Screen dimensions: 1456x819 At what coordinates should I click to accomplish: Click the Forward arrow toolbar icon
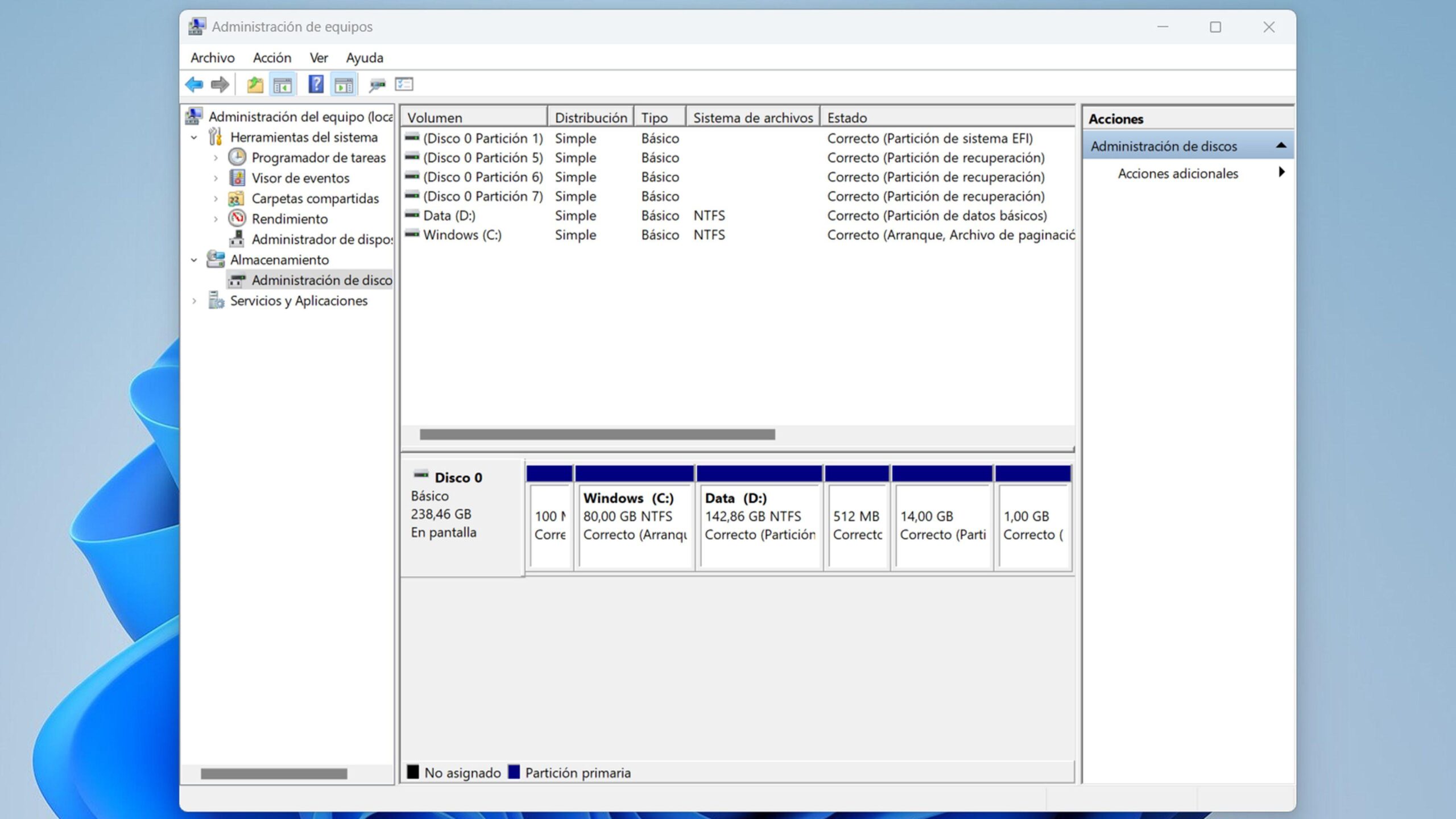point(220,85)
